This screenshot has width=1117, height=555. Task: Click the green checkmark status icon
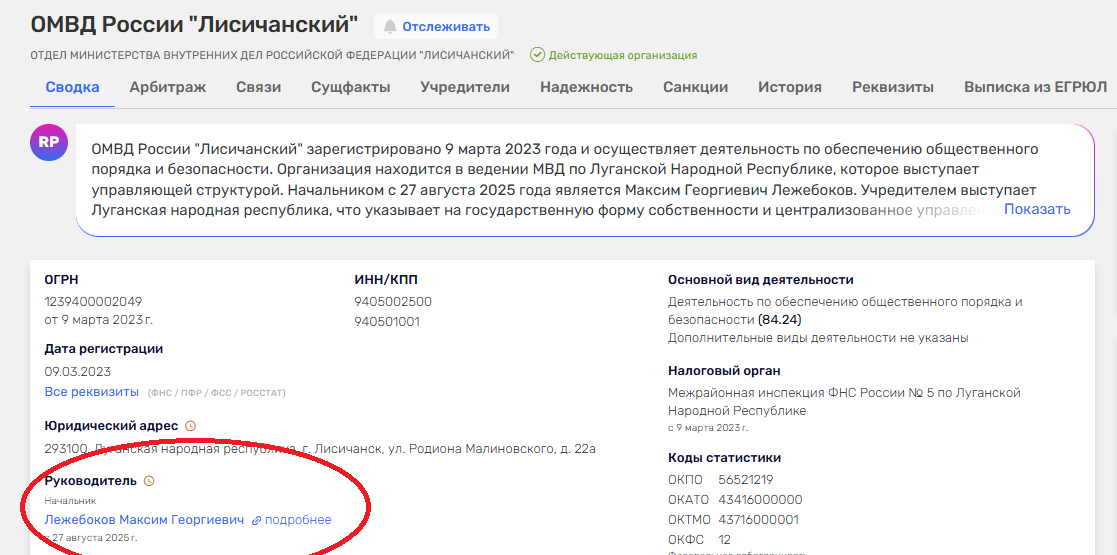537,55
